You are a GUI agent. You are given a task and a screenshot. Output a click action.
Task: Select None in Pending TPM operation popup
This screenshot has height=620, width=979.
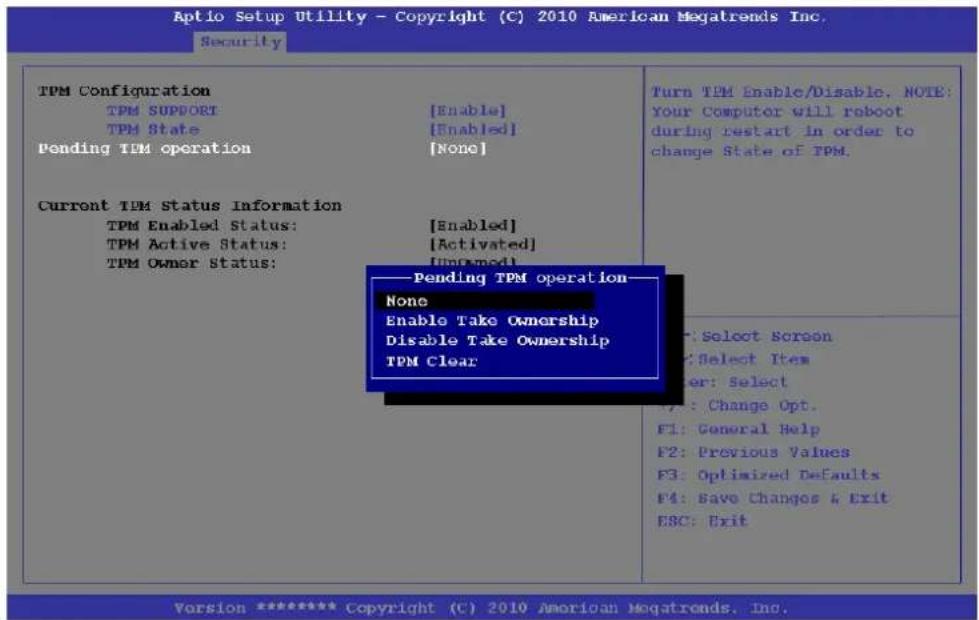pyautogui.click(x=485, y=301)
